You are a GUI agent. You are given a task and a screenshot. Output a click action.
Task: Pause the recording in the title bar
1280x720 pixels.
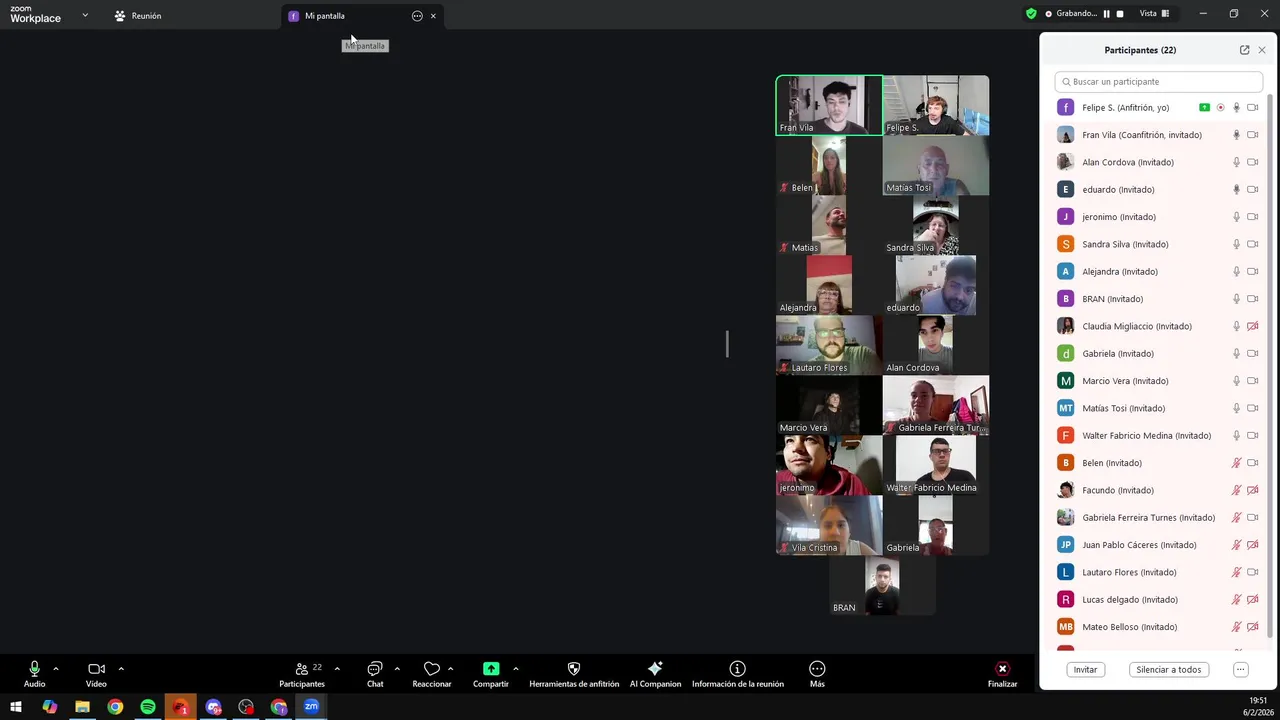coord(1106,14)
